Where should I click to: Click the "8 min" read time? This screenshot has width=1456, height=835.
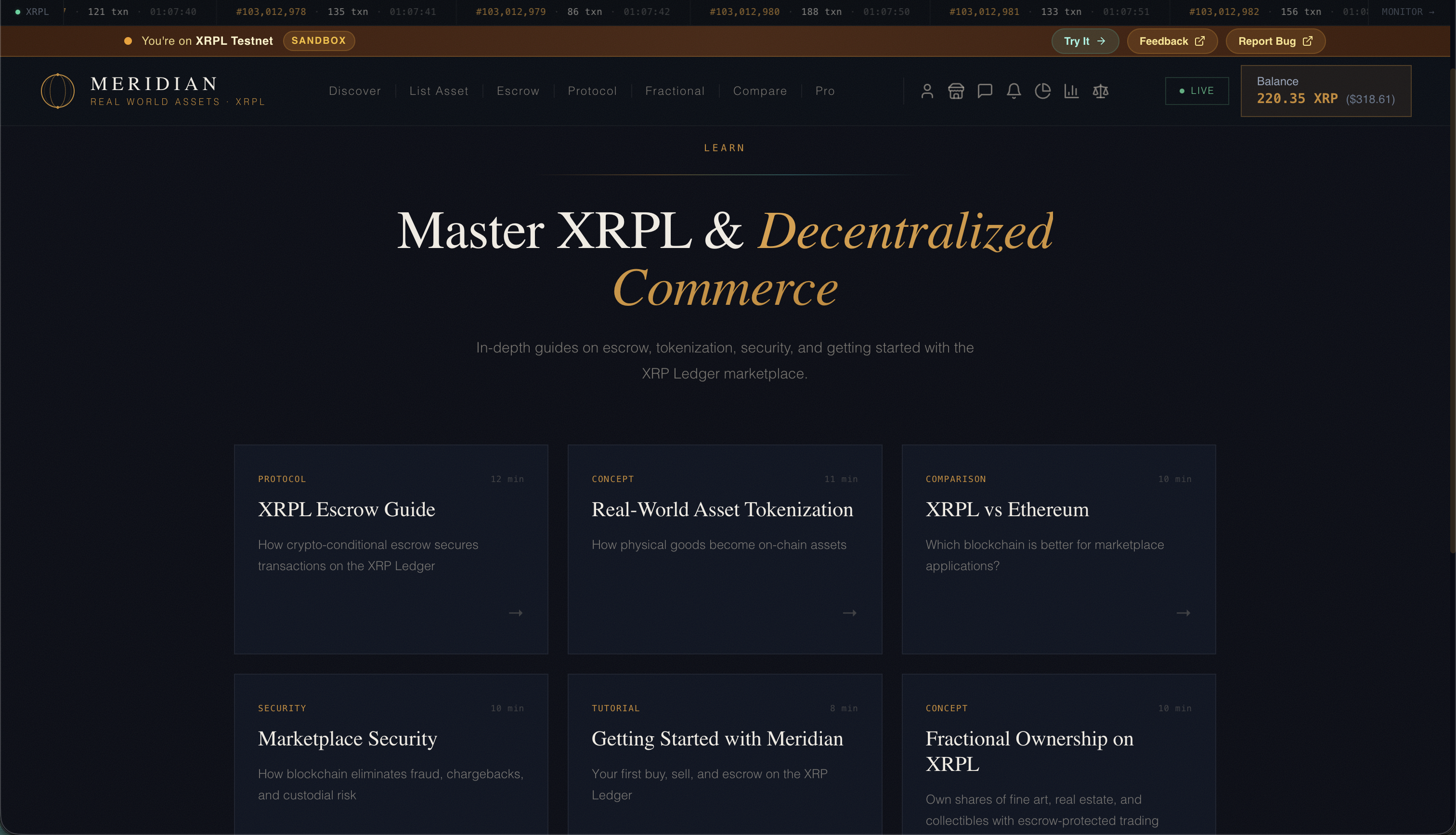(x=844, y=708)
